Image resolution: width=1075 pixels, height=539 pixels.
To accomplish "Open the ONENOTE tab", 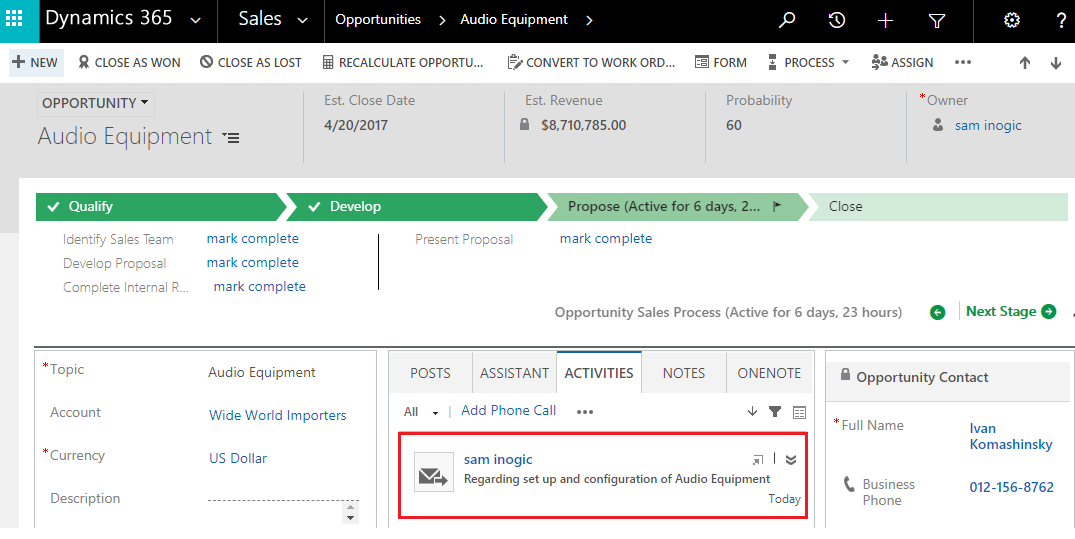I will tap(769, 373).
